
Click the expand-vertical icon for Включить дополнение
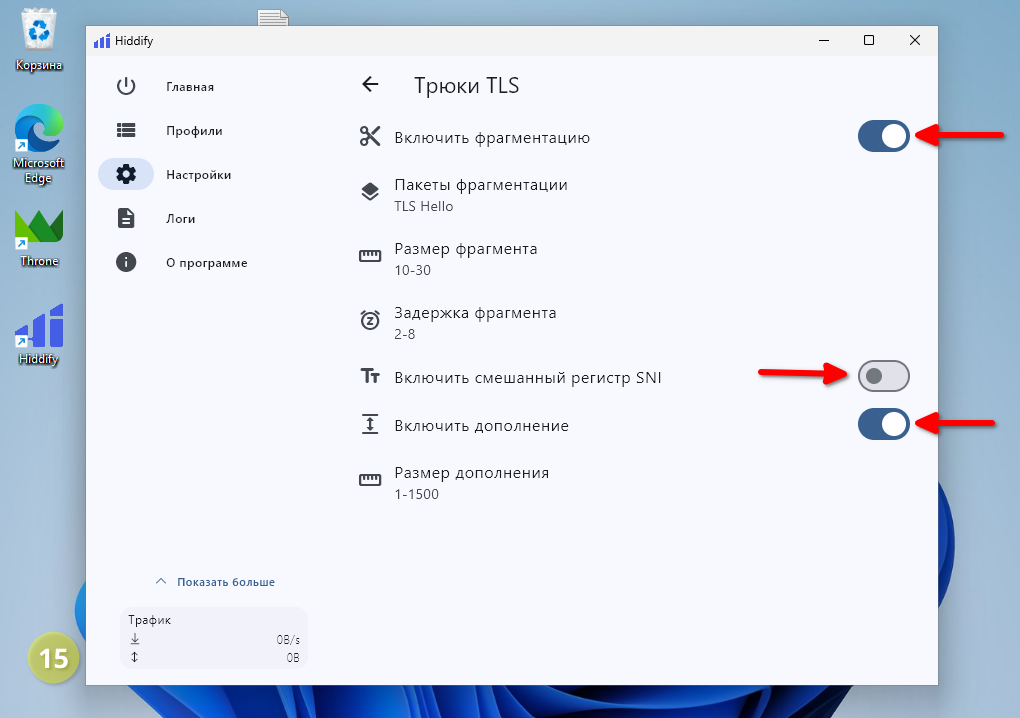369,424
